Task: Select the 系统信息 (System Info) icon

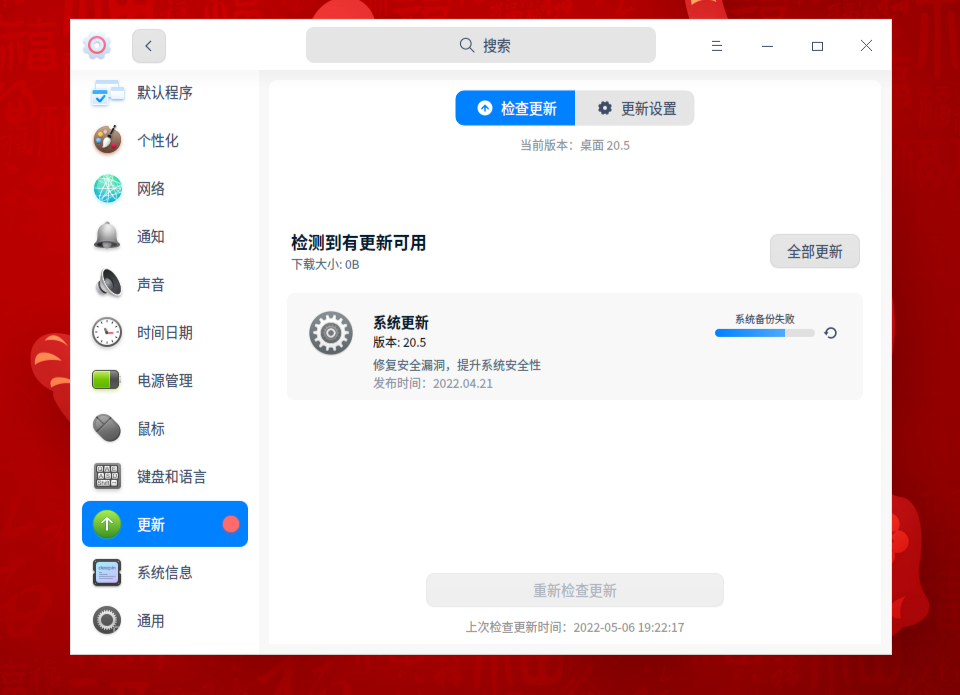Action: [107, 572]
